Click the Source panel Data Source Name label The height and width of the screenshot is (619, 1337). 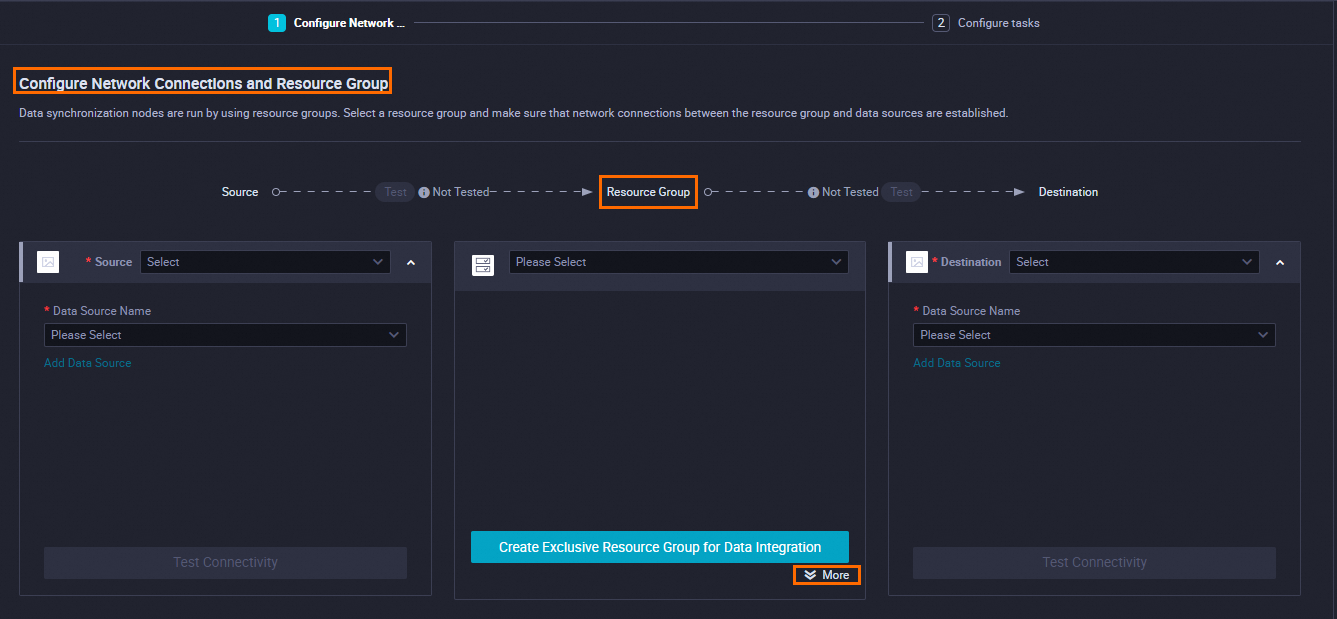102,311
